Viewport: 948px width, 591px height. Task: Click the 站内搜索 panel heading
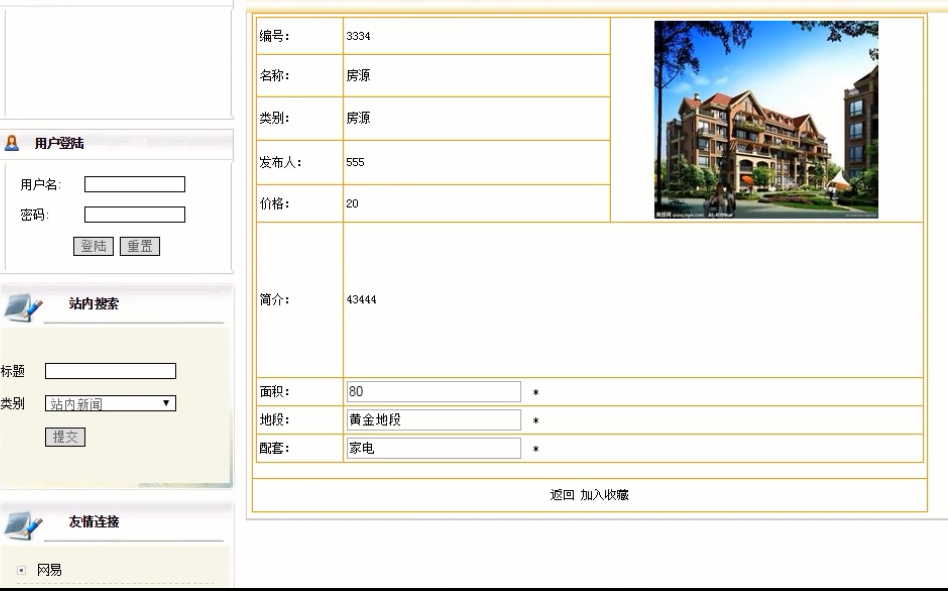click(94, 303)
